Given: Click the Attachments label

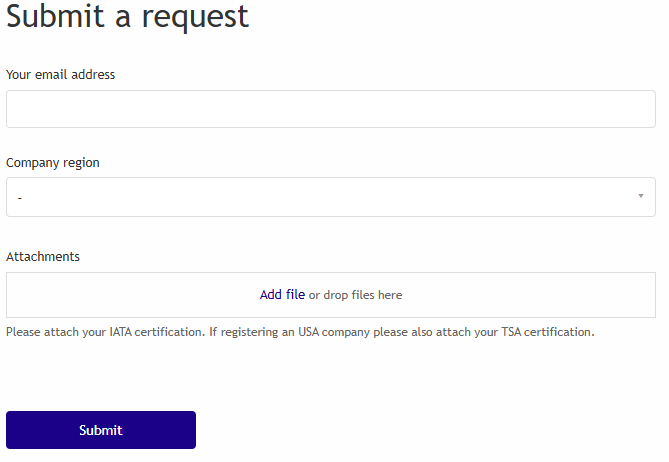Looking at the screenshot, I should (43, 257).
